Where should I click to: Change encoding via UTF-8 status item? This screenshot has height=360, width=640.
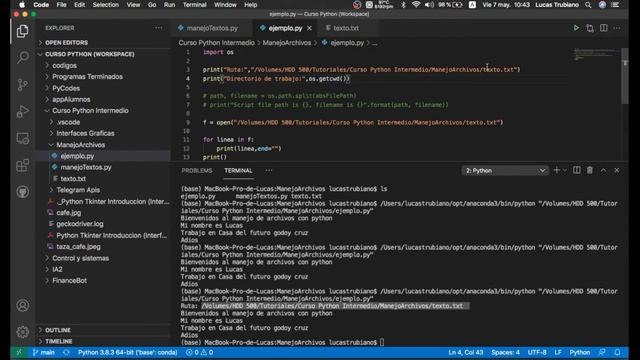[x=537, y=352]
